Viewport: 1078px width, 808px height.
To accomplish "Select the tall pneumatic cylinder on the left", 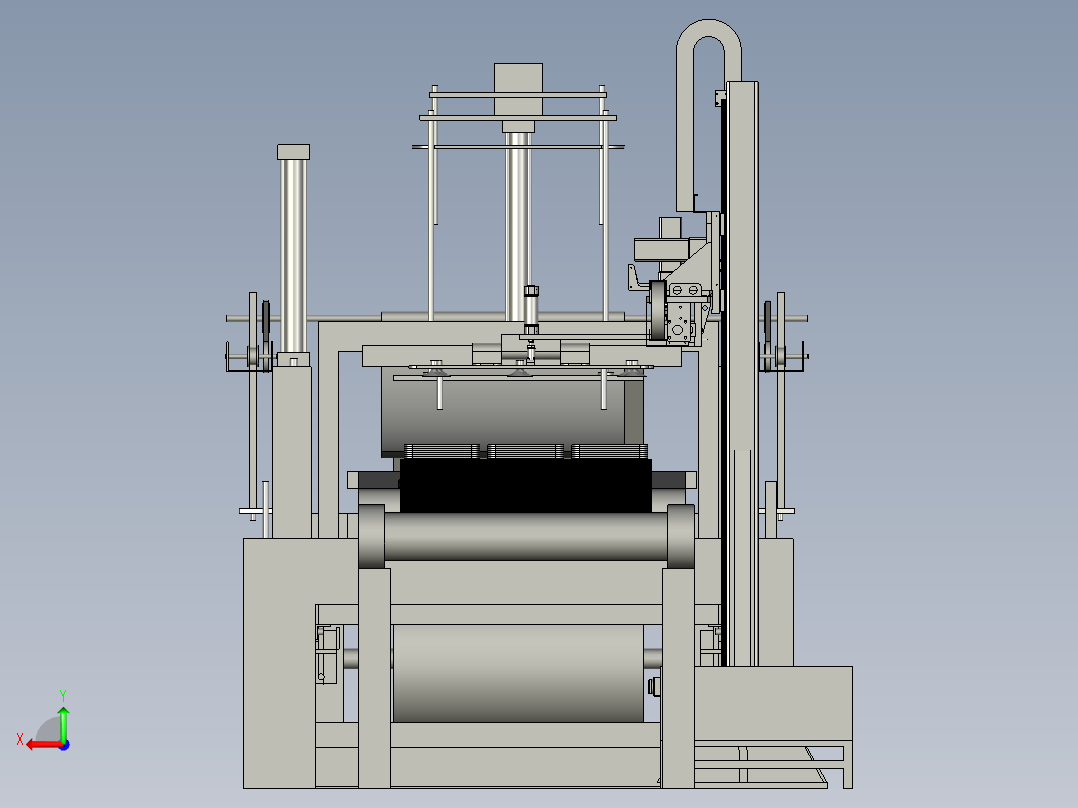I will click(x=294, y=256).
